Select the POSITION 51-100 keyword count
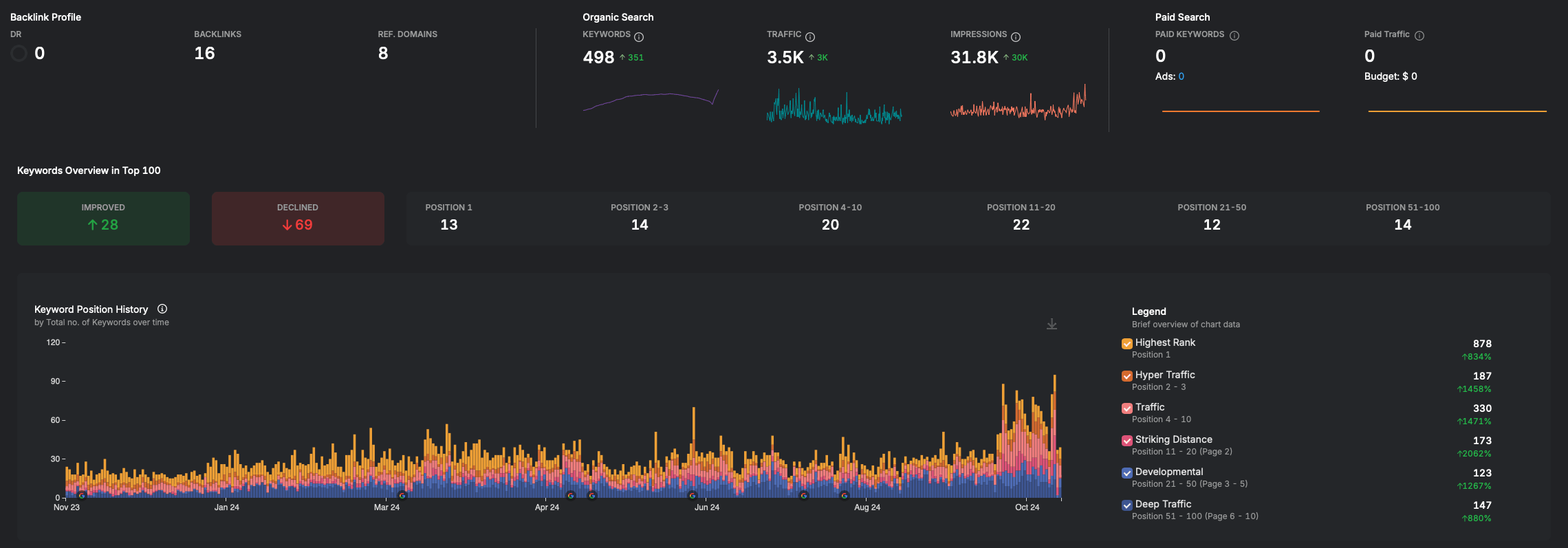This screenshot has height=548, width=1568. pyautogui.click(x=1403, y=225)
